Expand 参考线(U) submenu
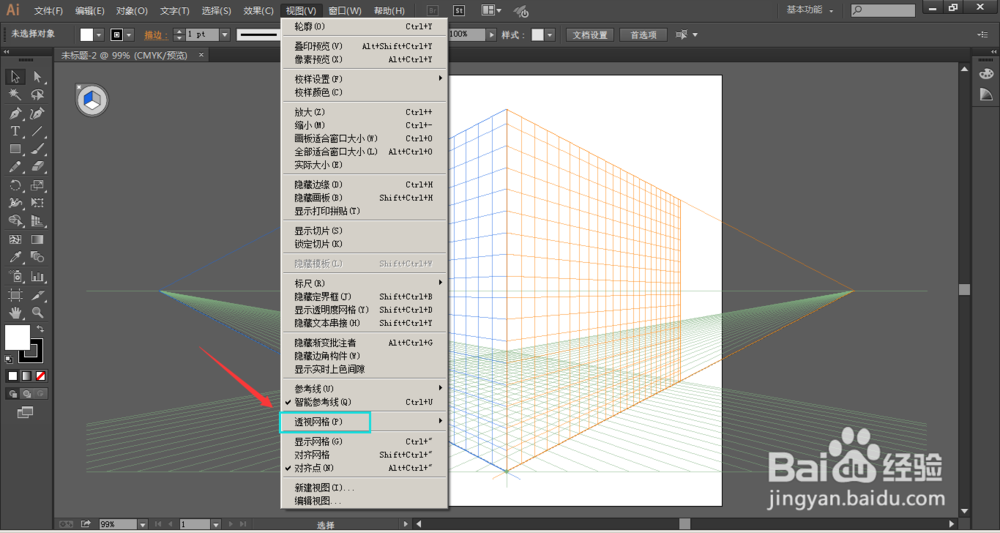 click(x=364, y=388)
